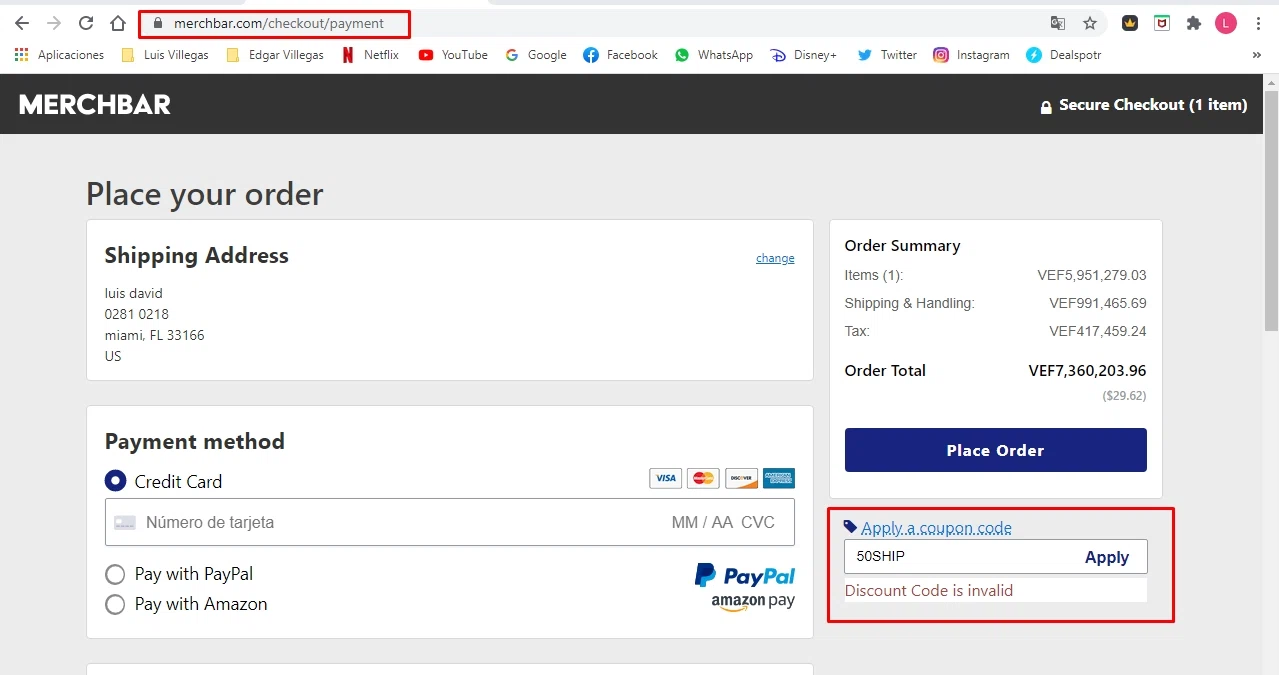Open the Facebook bookmark

point(620,55)
